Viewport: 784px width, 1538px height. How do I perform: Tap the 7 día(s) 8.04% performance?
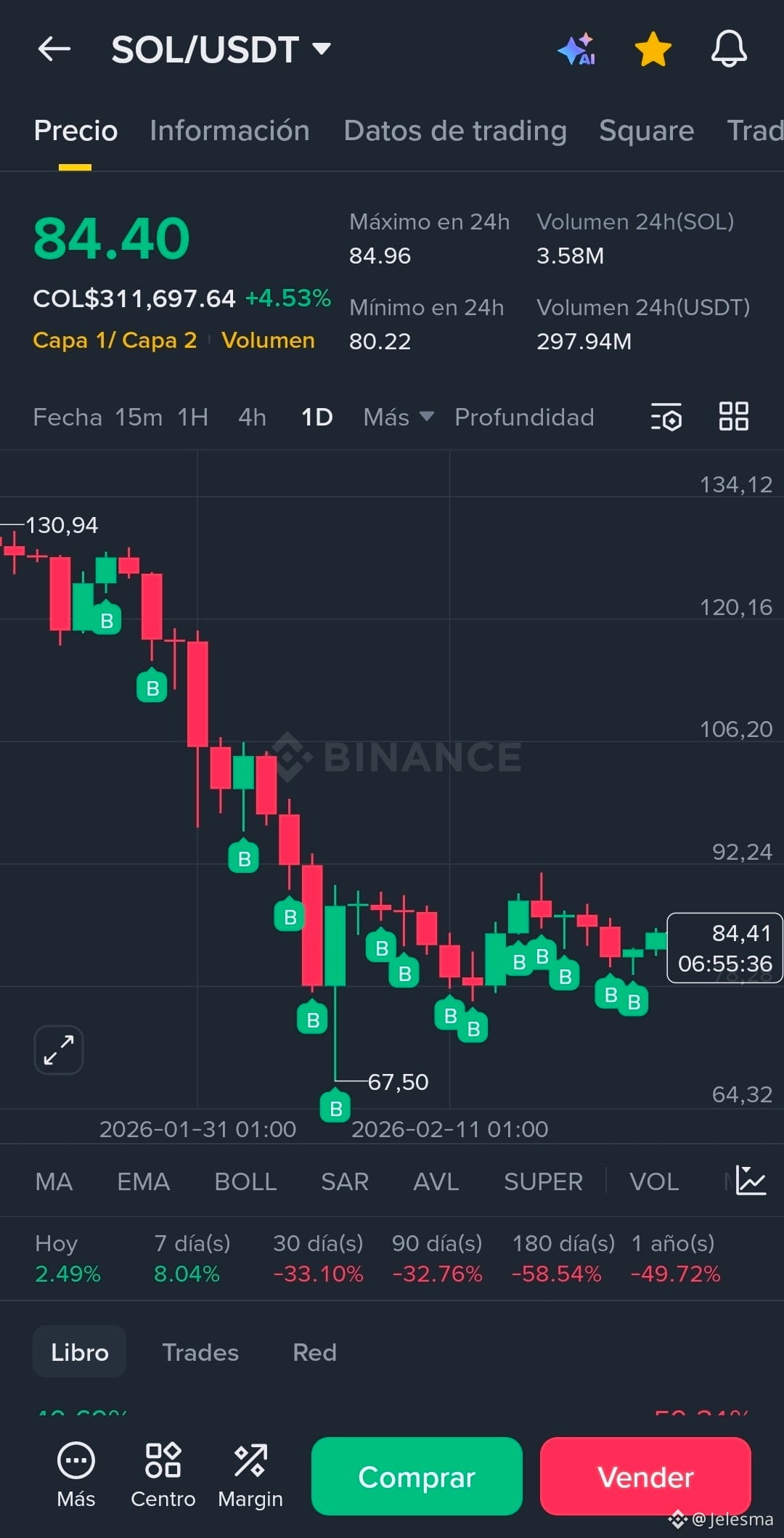click(192, 1258)
